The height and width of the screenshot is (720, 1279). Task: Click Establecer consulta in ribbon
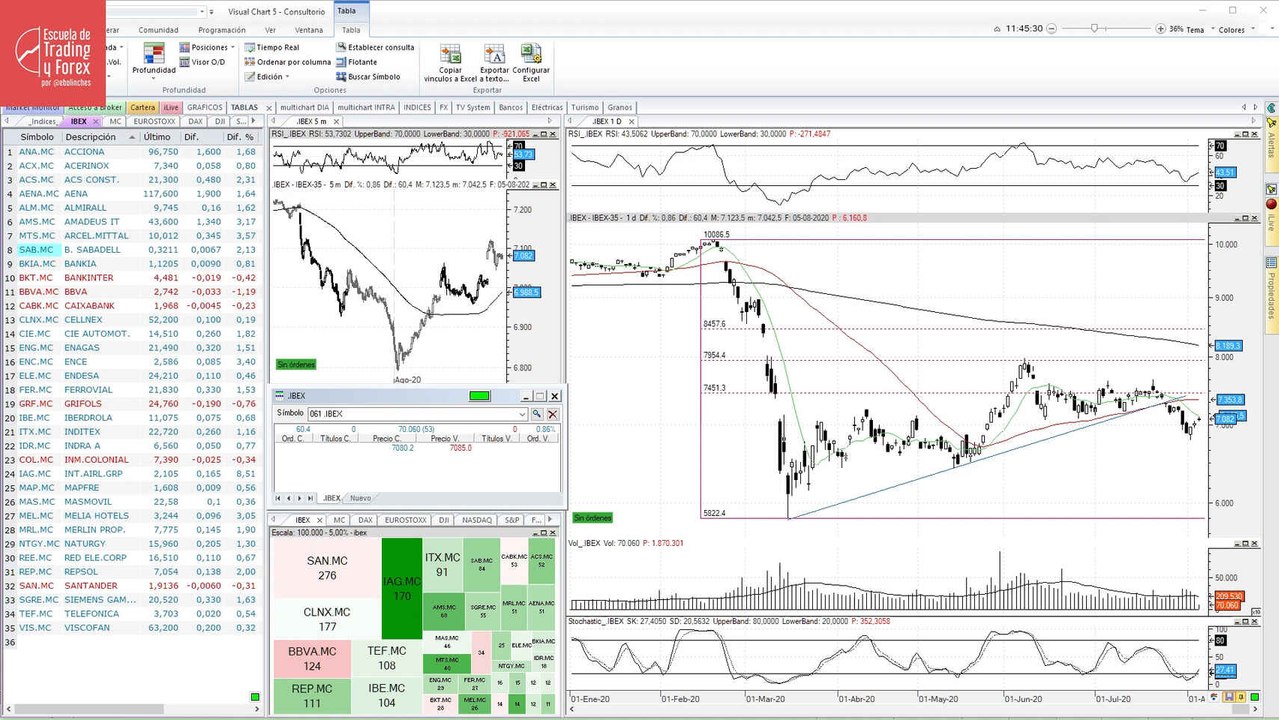[374, 47]
